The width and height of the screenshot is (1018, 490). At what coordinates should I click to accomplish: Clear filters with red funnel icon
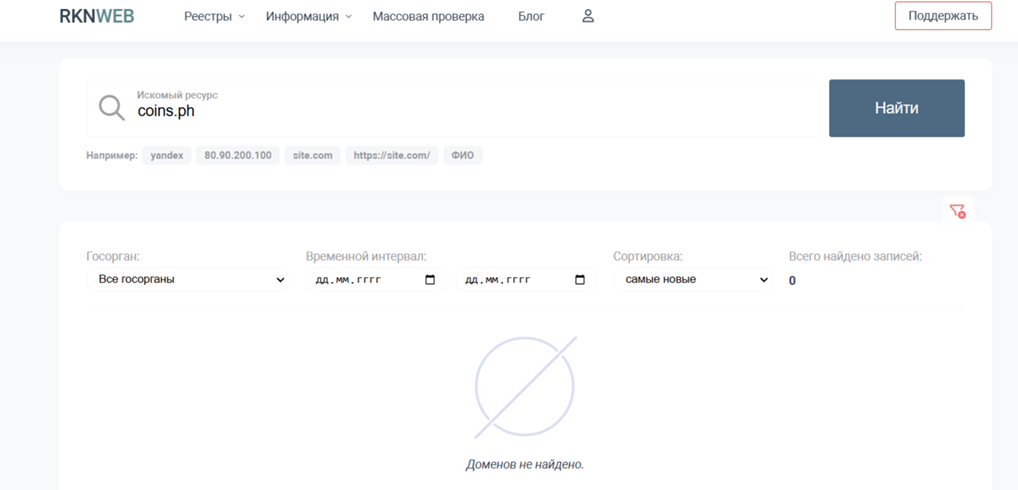coord(958,211)
